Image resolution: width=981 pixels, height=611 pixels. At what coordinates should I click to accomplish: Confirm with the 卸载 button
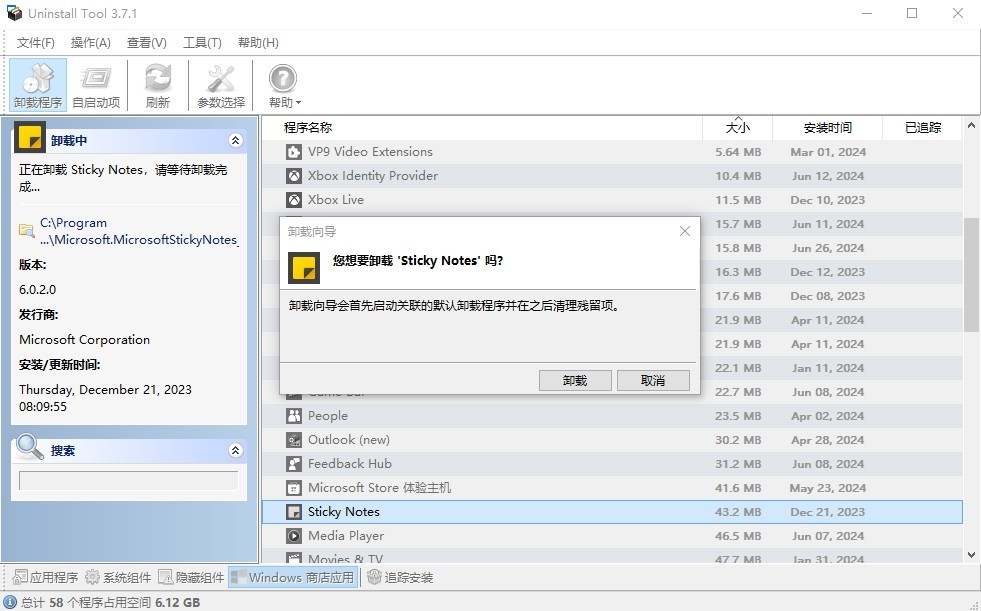(x=575, y=380)
